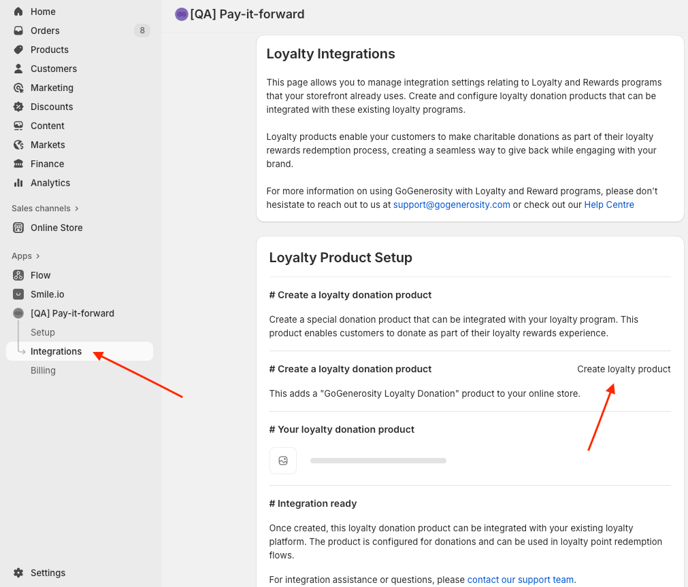Follow the Help Centre link
Image resolution: width=688 pixels, height=587 pixels.
tap(608, 204)
